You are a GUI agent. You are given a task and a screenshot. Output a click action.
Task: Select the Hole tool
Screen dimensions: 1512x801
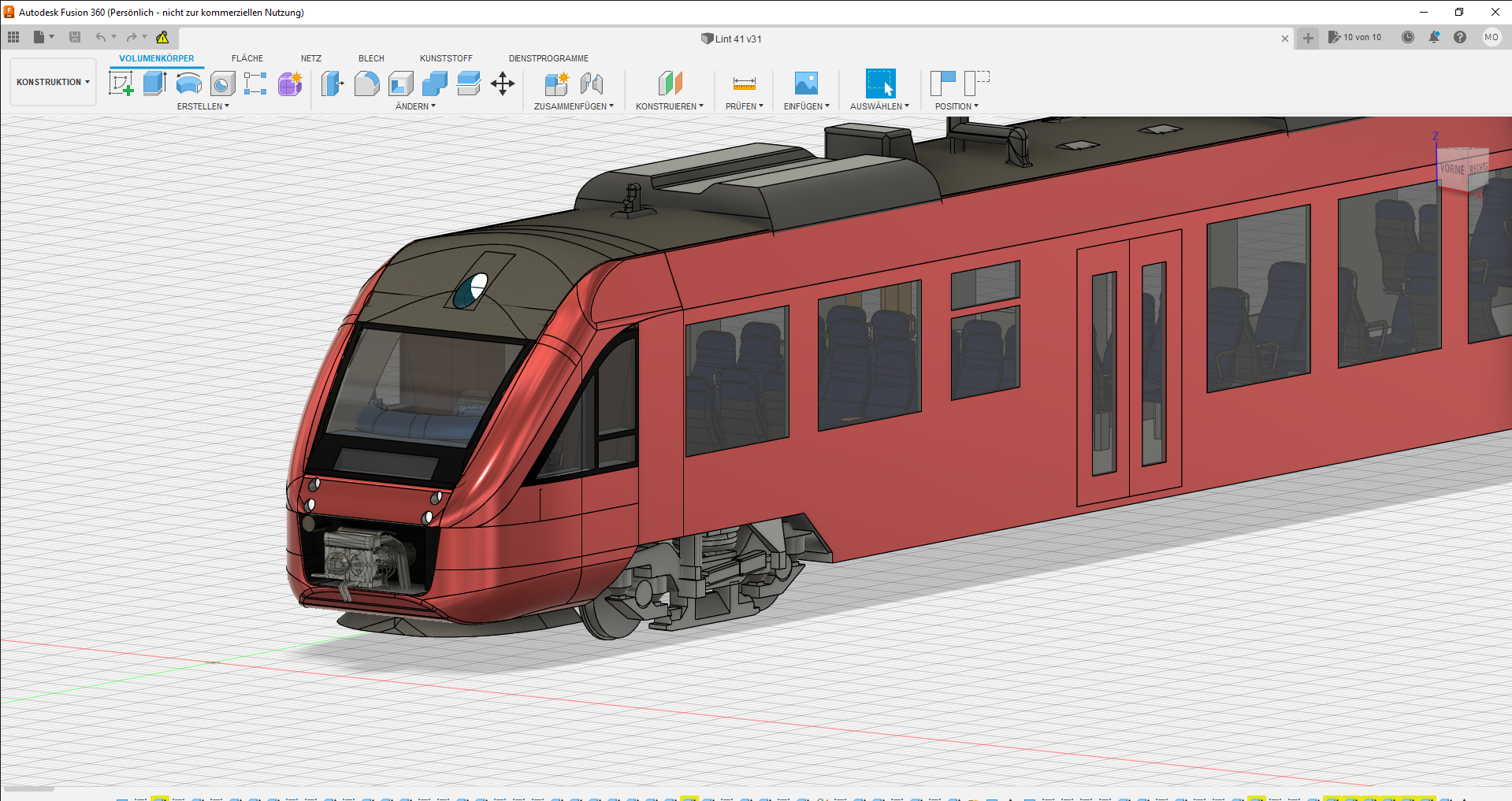coord(223,83)
